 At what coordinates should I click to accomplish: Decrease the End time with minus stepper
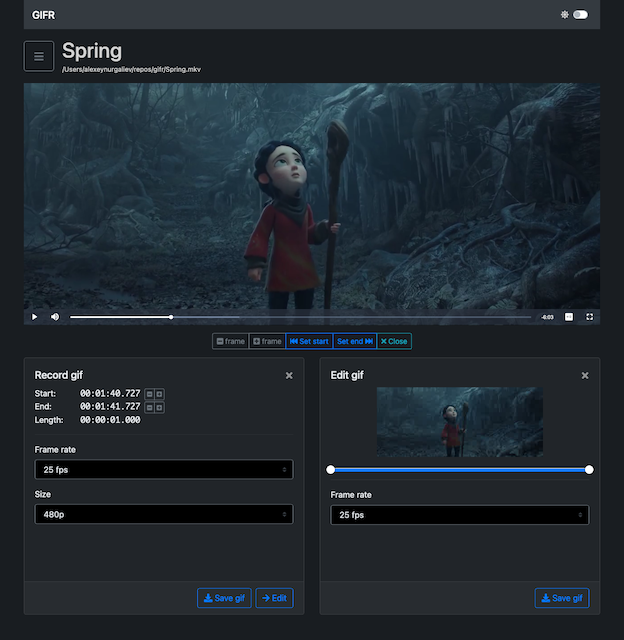pyautogui.click(x=149, y=407)
